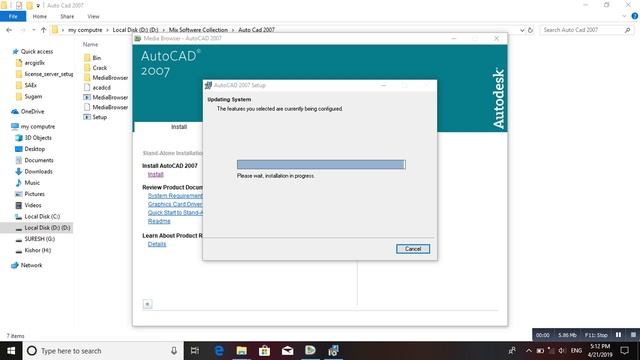Open Microsoft Edge from taskbar

click(x=219, y=351)
